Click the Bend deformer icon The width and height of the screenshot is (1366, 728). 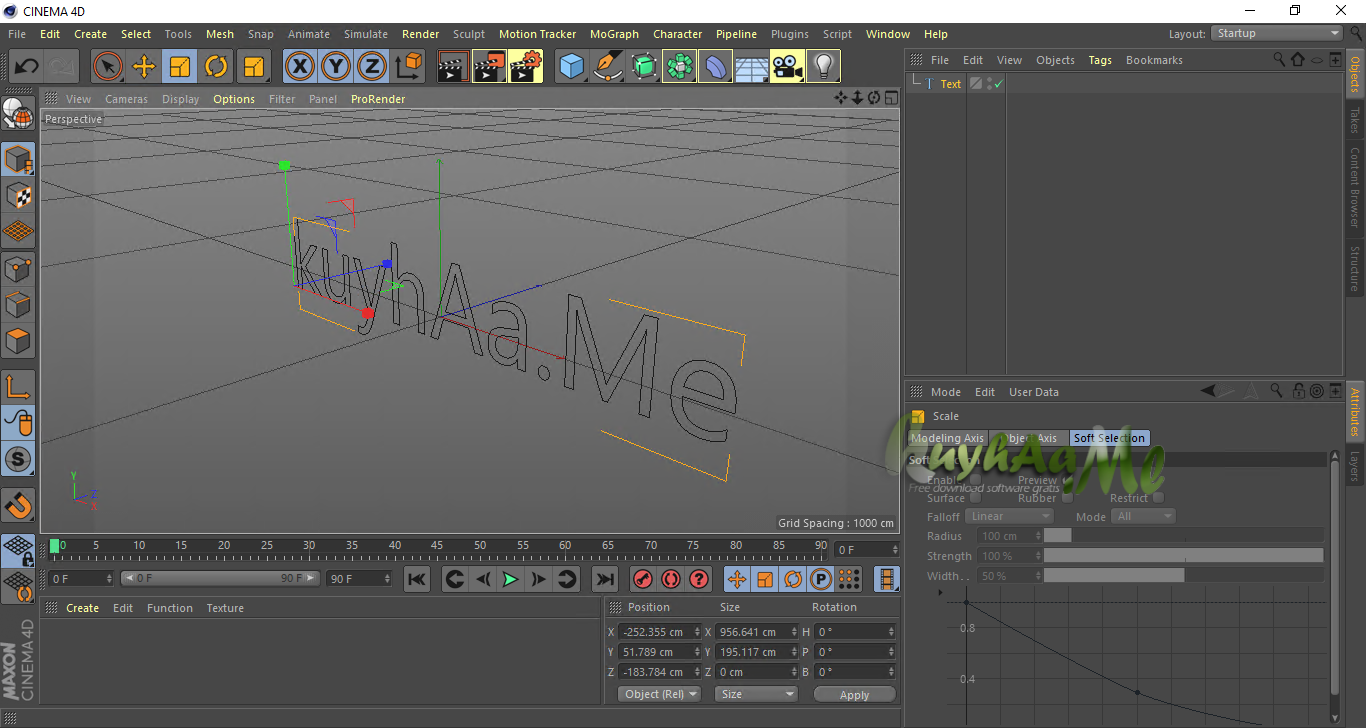716,67
